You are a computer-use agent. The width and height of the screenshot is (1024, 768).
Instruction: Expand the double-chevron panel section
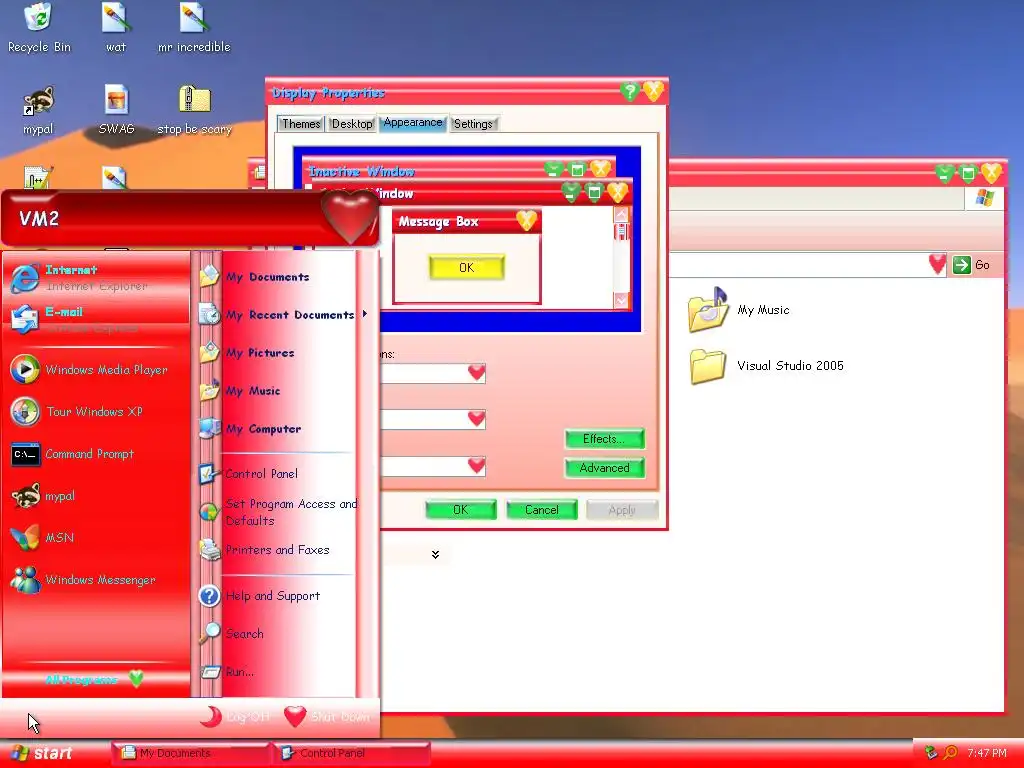click(435, 554)
